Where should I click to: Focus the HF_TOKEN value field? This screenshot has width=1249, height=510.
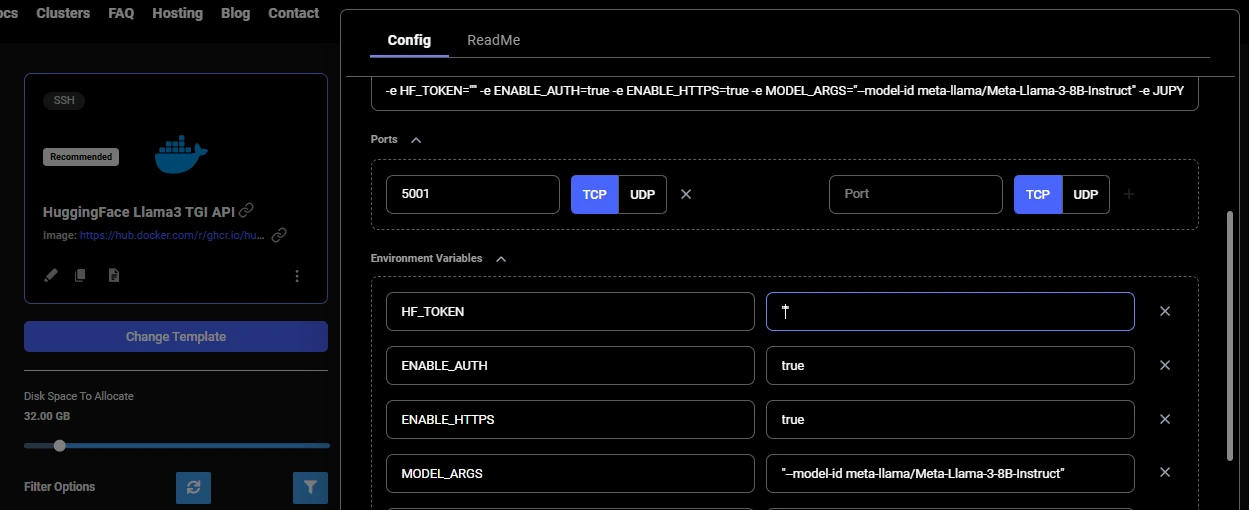[950, 311]
